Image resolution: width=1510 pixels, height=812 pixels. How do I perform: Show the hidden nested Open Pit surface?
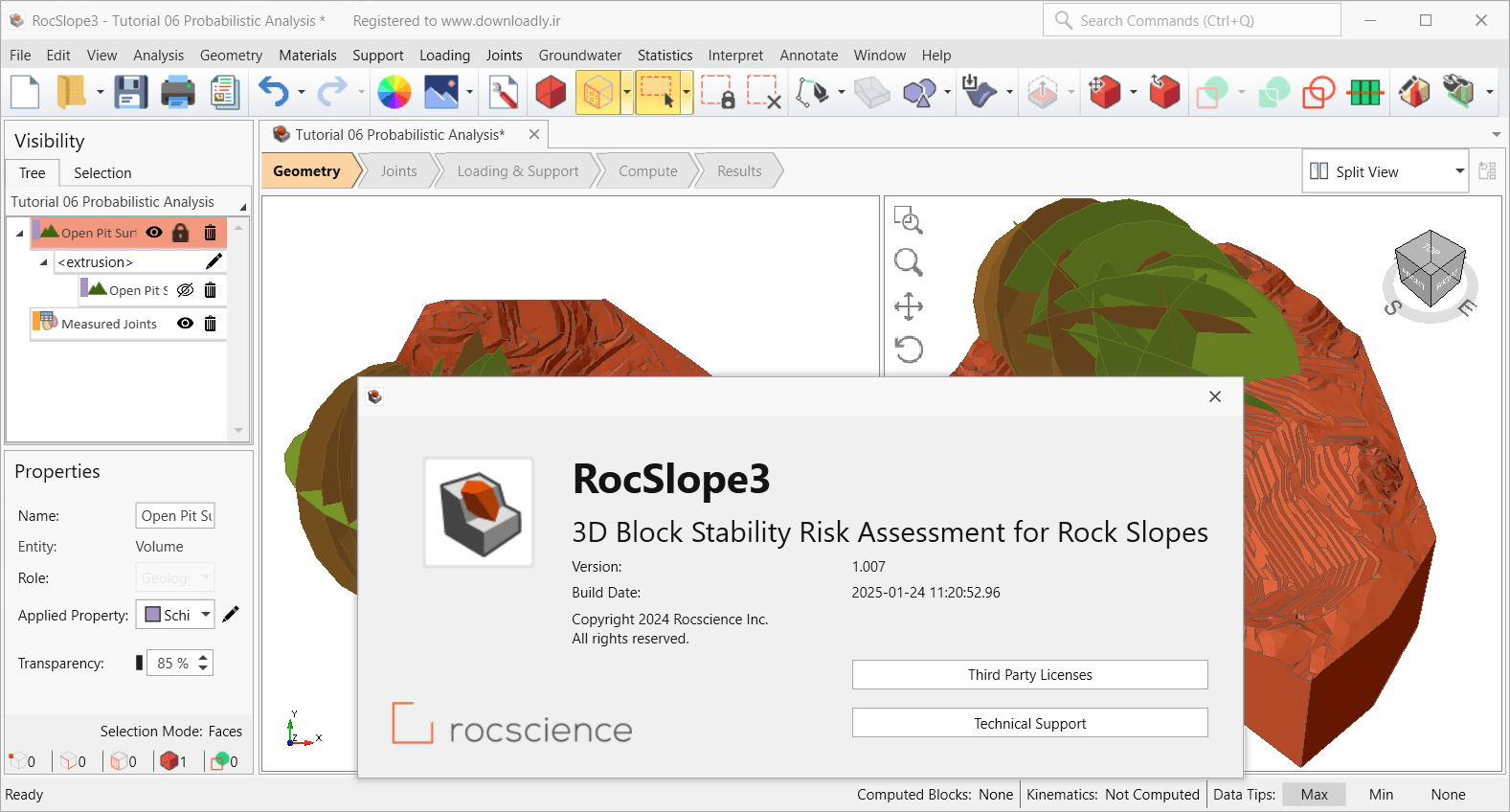click(x=185, y=290)
